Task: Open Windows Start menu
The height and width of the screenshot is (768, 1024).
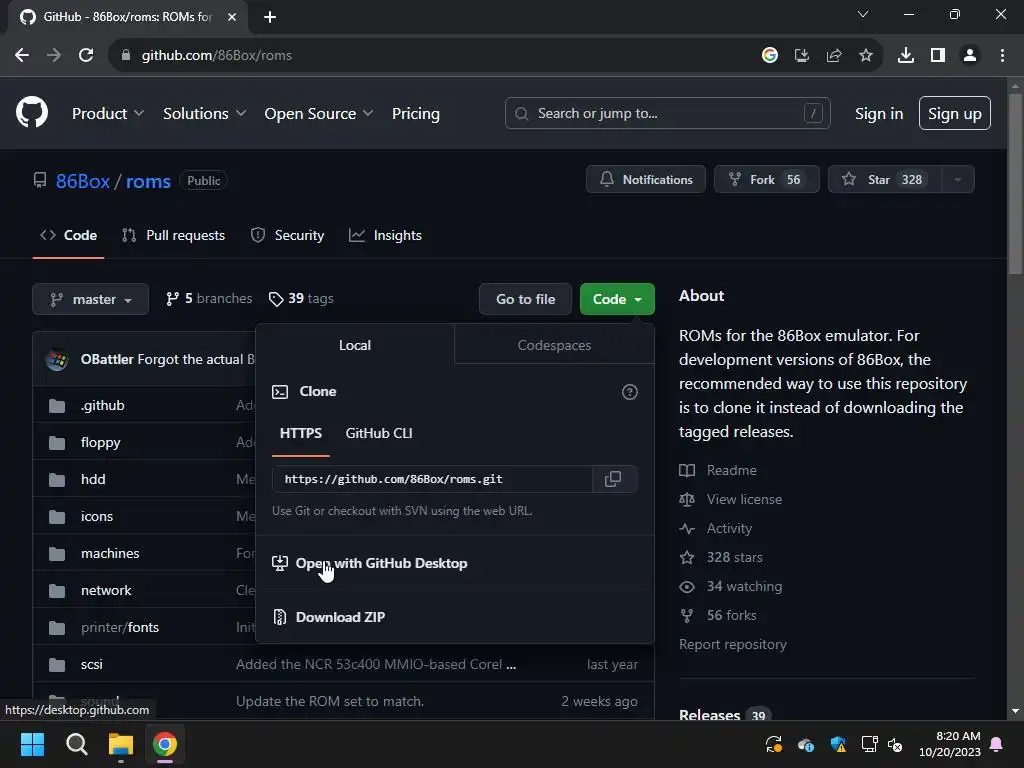Action: point(32,744)
